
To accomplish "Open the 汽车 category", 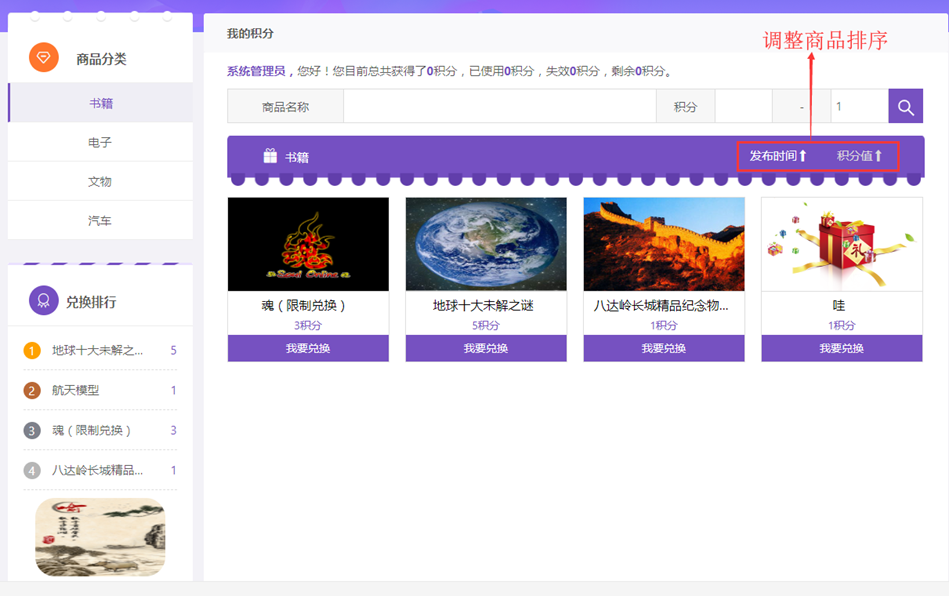I will click(100, 220).
